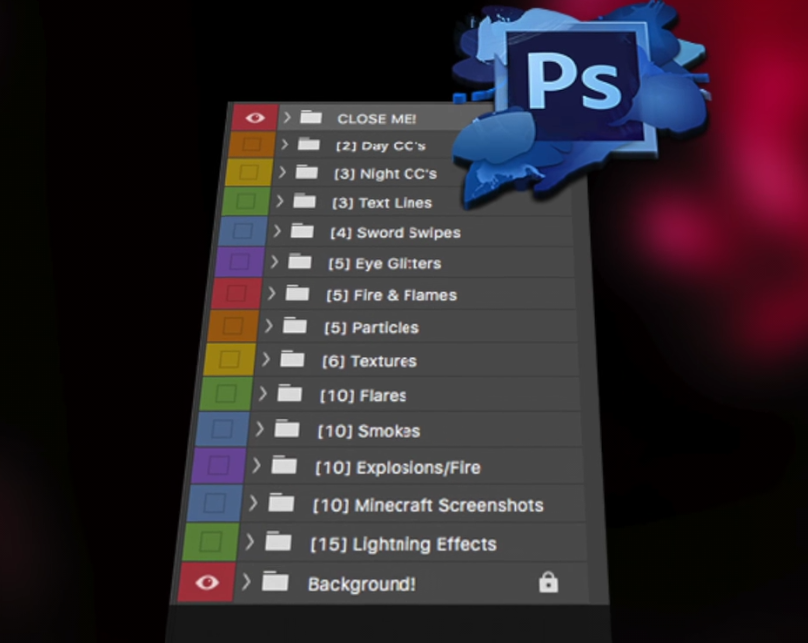Expand the [6] Textures group

pyautogui.click(x=266, y=359)
